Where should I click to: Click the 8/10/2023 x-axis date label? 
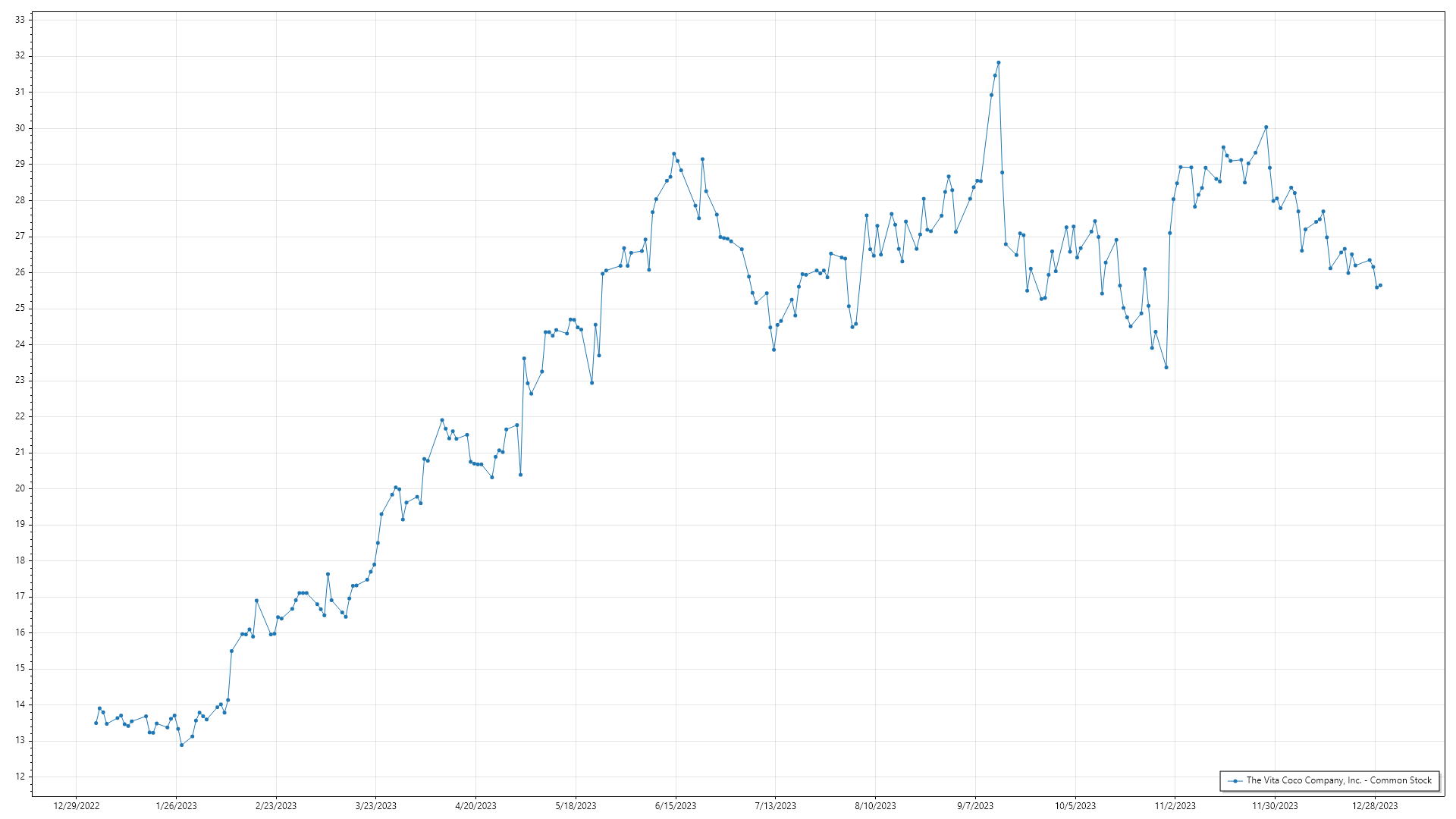(x=875, y=806)
